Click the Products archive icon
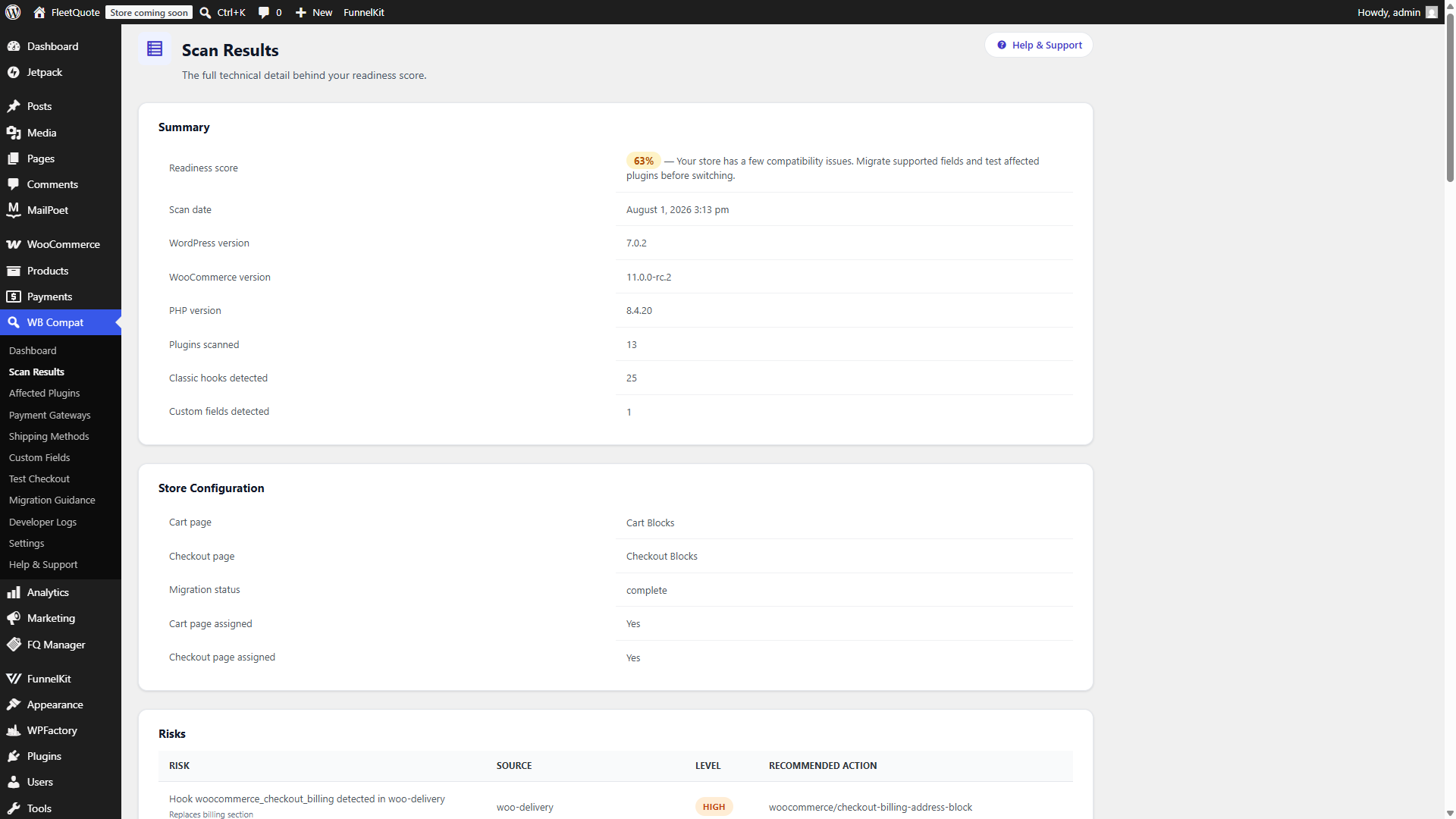The width and height of the screenshot is (1456, 819). [x=14, y=271]
